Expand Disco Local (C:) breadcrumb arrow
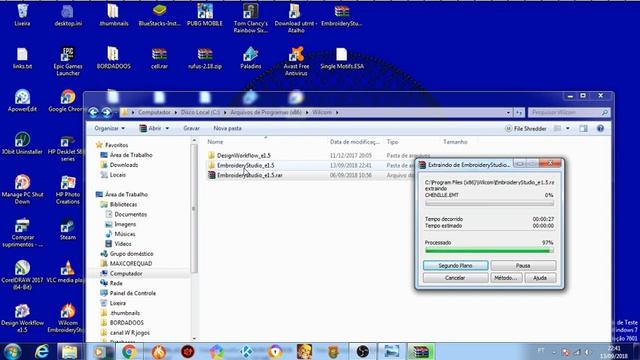This screenshot has width=640, height=360. coord(225,112)
